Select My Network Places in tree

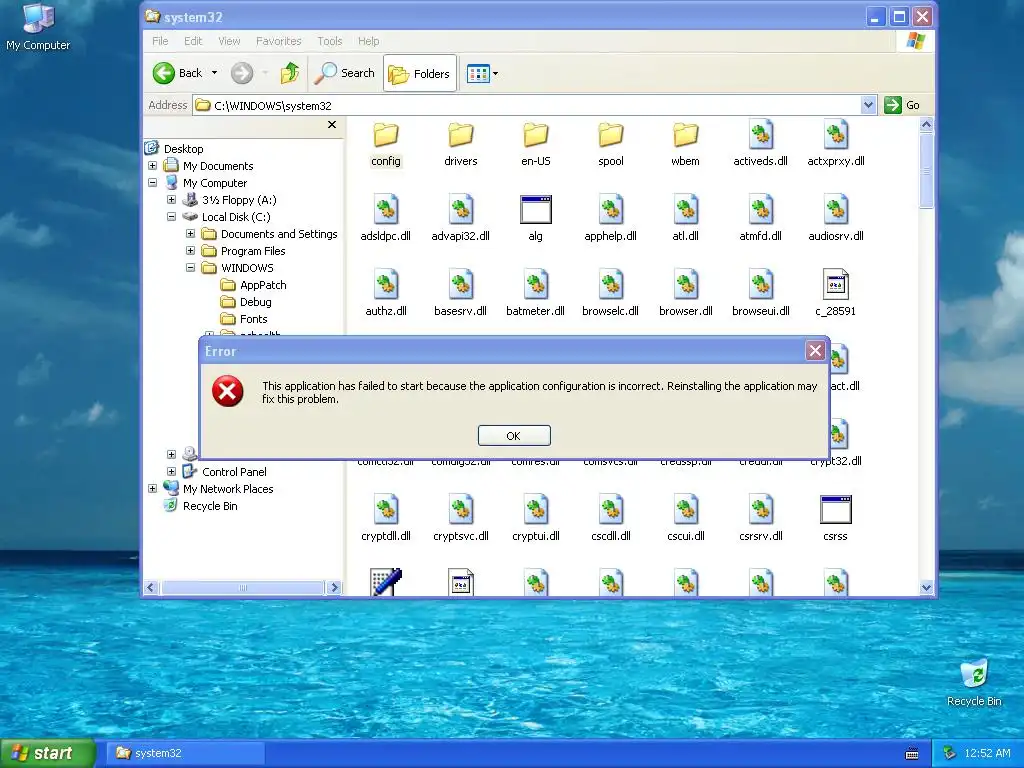pyautogui.click(x=219, y=488)
